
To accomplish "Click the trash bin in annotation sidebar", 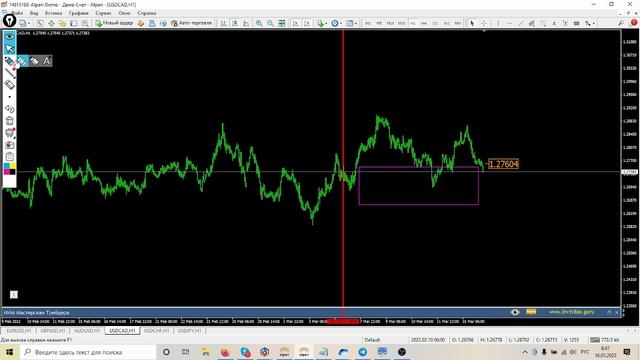I will tap(9, 121).
